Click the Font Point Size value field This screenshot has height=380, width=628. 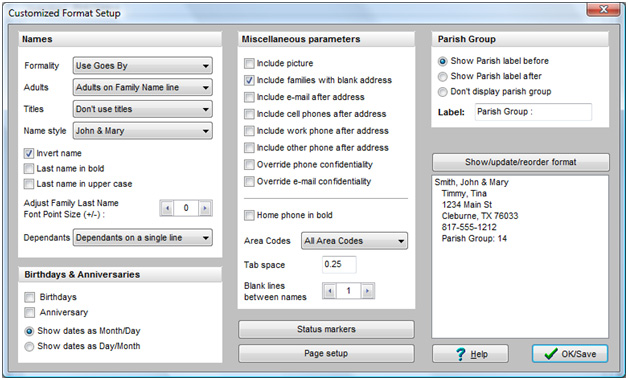click(x=186, y=208)
